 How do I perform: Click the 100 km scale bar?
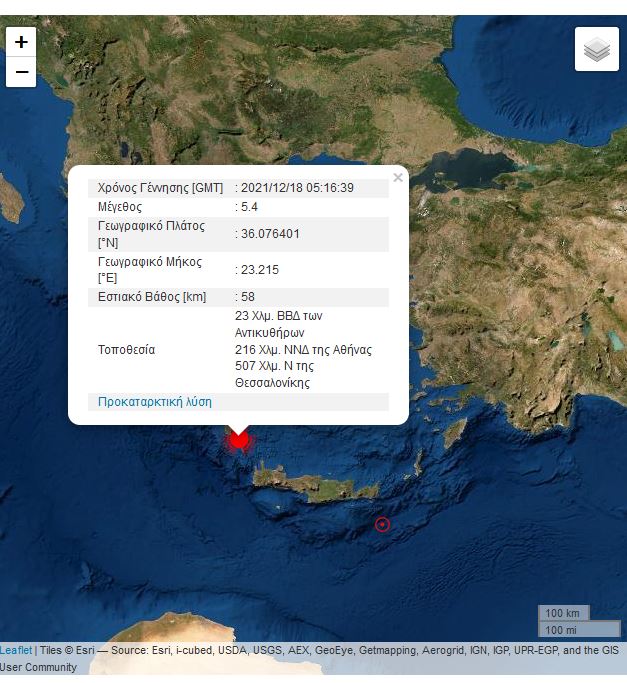click(565, 612)
